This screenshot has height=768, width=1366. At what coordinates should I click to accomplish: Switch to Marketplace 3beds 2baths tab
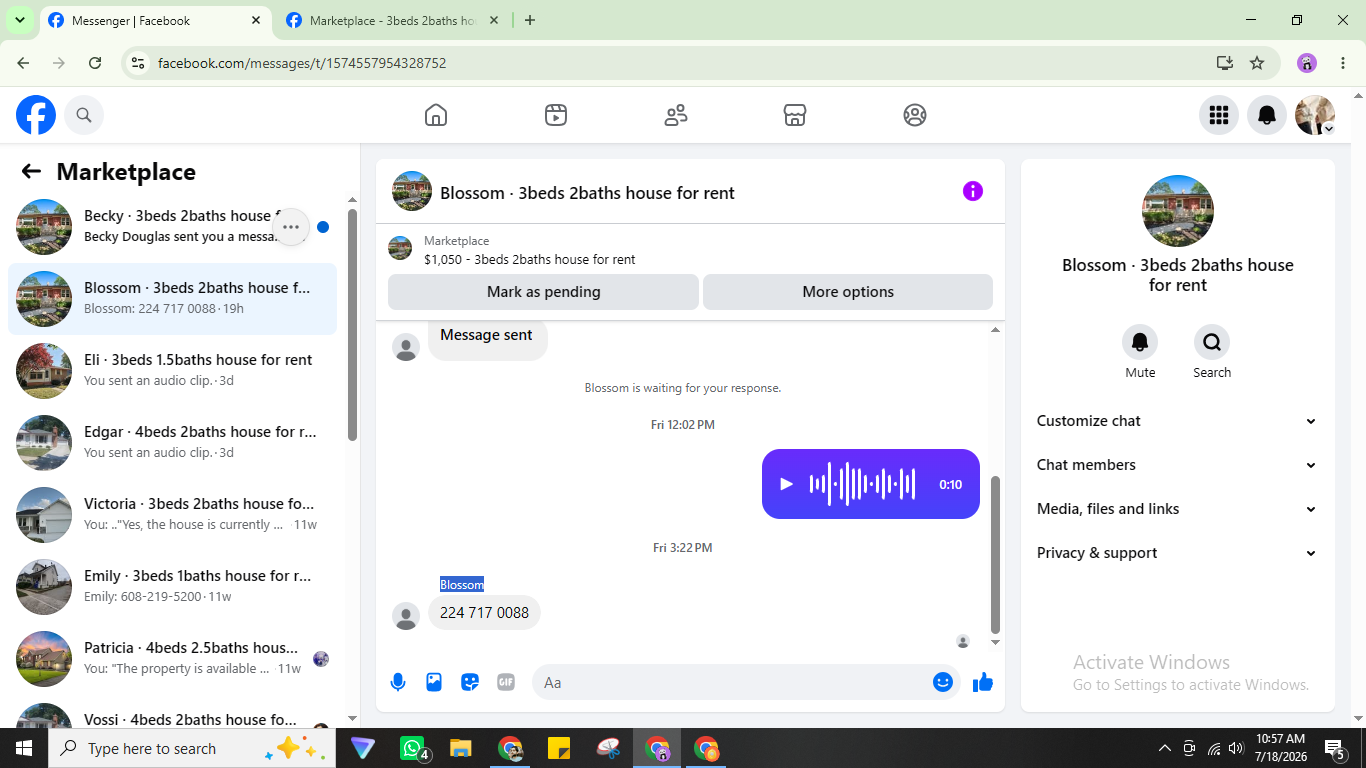point(393,21)
